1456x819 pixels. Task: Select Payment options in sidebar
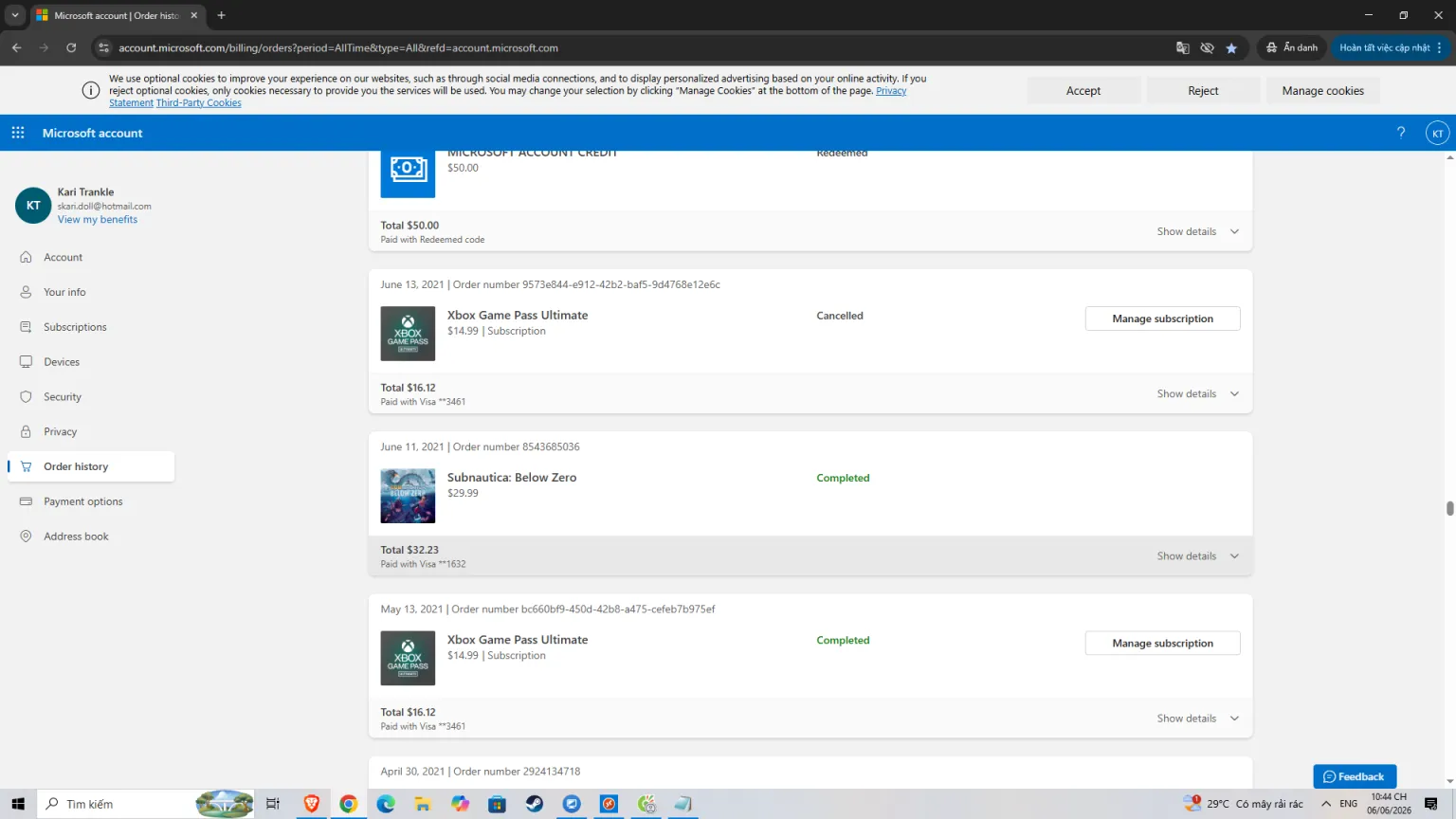point(91,501)
